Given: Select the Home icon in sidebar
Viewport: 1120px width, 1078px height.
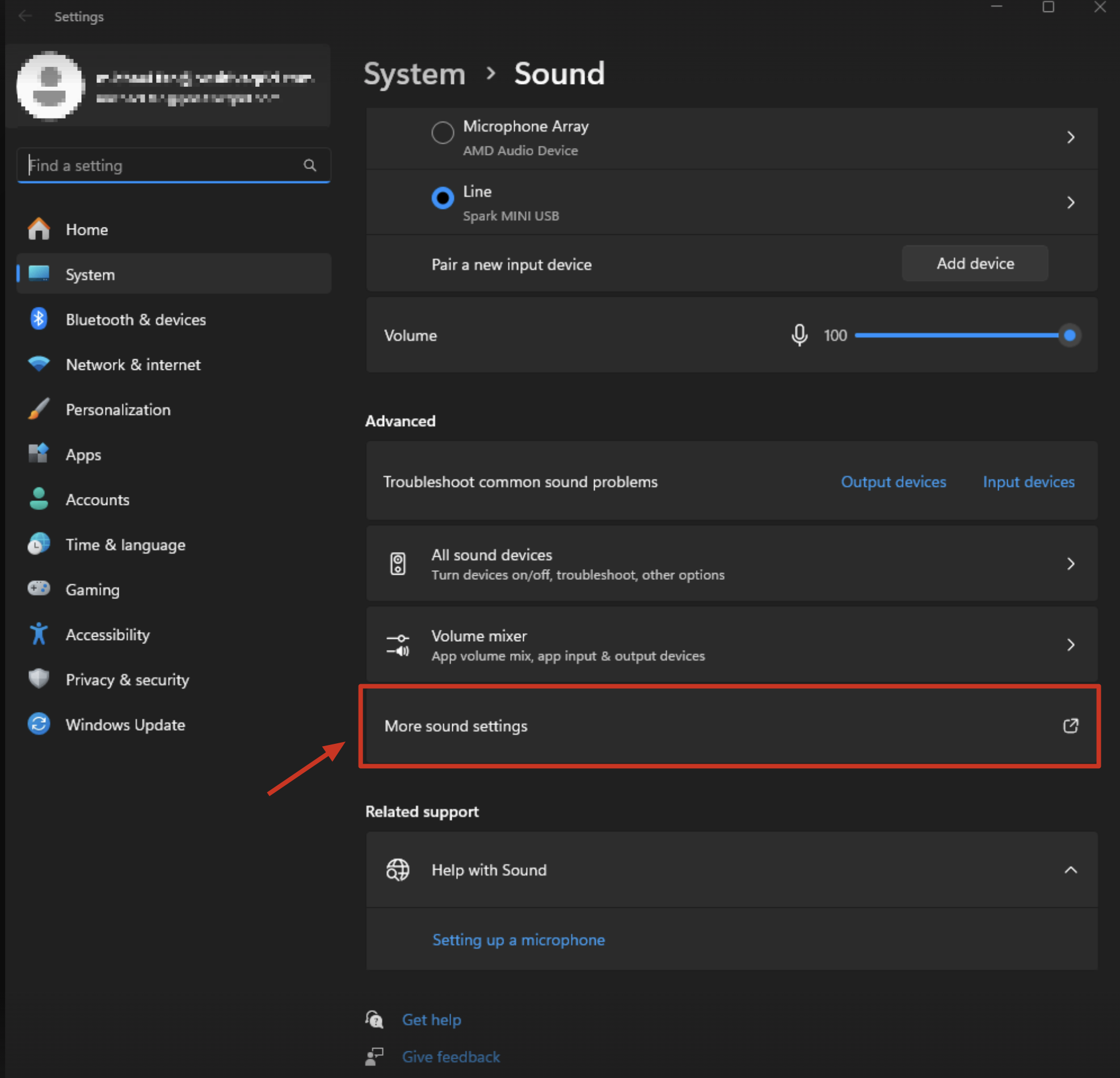Looking at the screenshot, I should 39,229.
